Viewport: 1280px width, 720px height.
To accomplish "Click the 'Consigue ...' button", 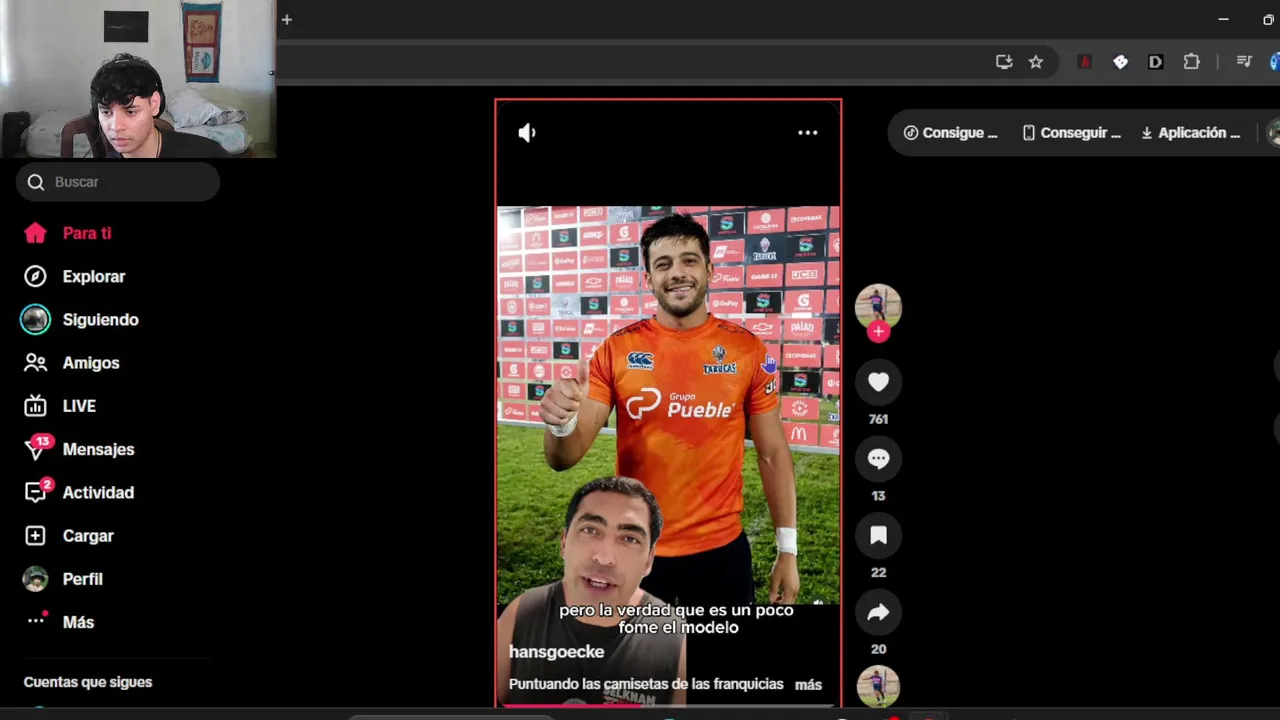I will 950,133.
